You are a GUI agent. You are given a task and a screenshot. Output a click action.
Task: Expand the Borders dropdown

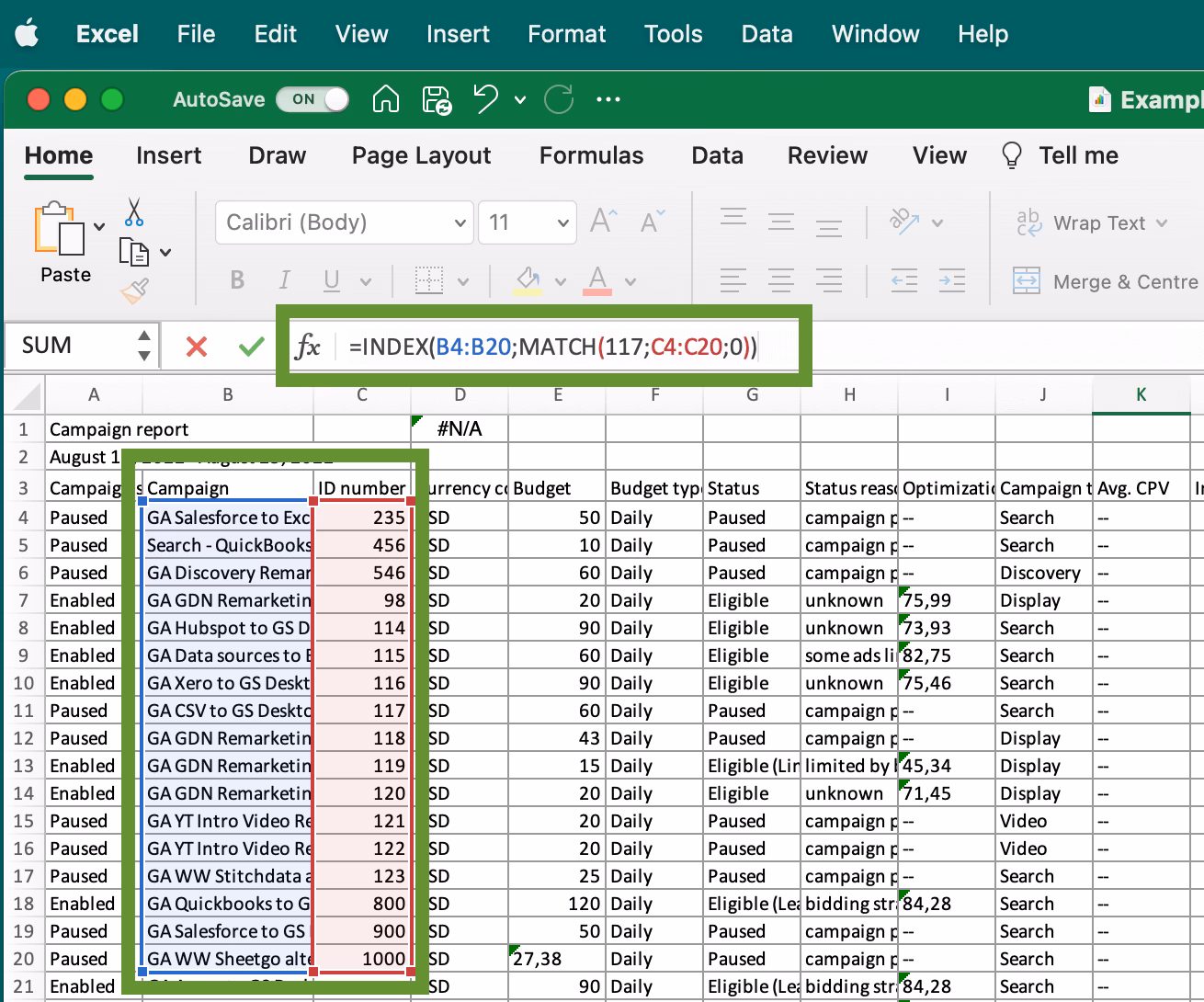(x=462, y=280)
